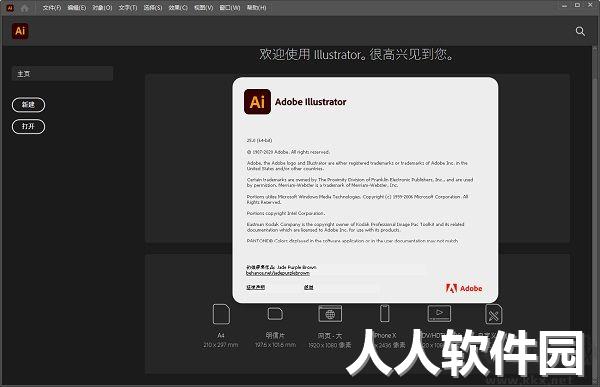This screenshot has width=600, height=387.
Task: Click the Ai icon in the About dialog
Action: pos(257,102)
